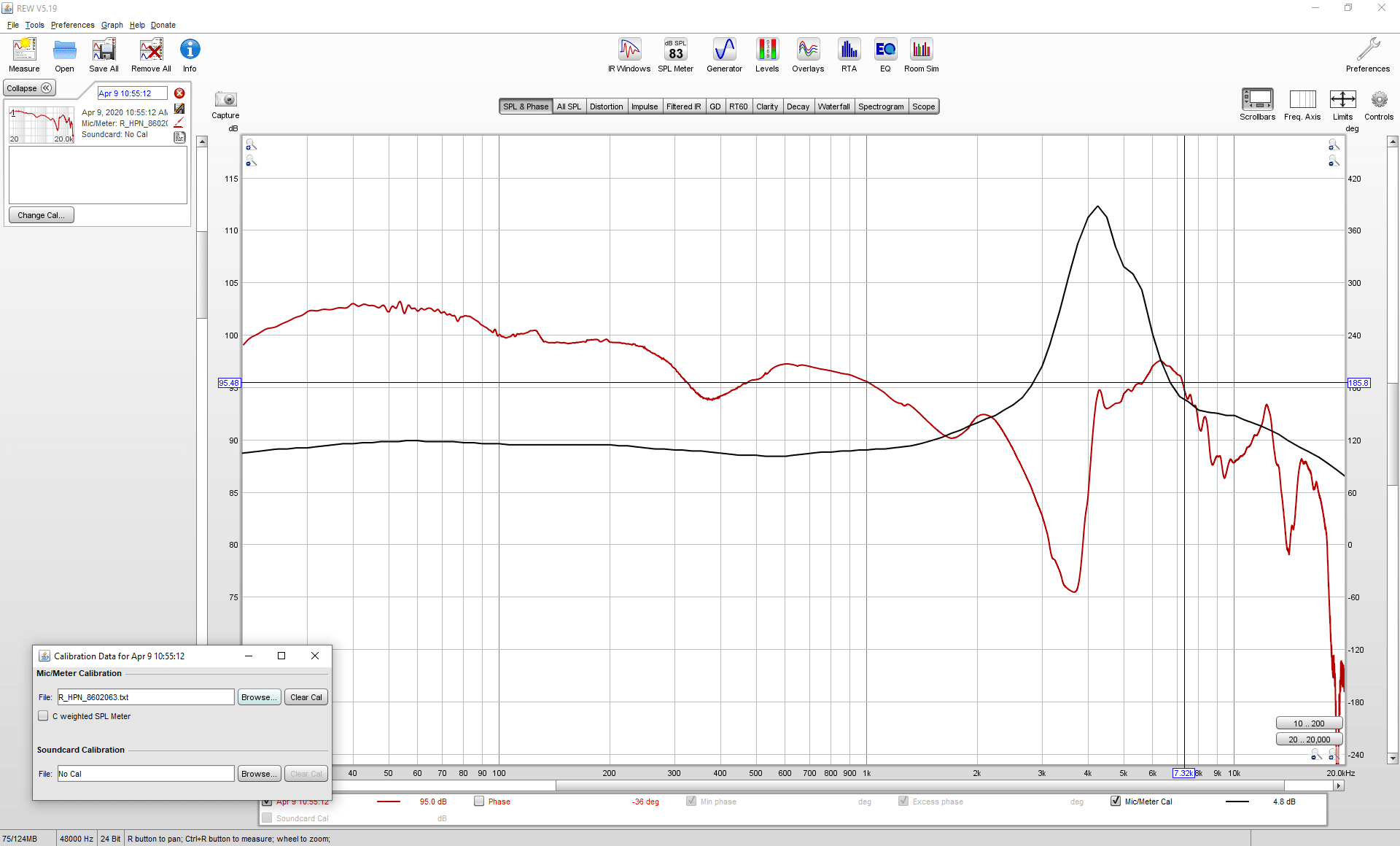Viewport: 1400px width, 846px height.
Task: Switch to the Waterfall tab
Action: click(833, 106)
